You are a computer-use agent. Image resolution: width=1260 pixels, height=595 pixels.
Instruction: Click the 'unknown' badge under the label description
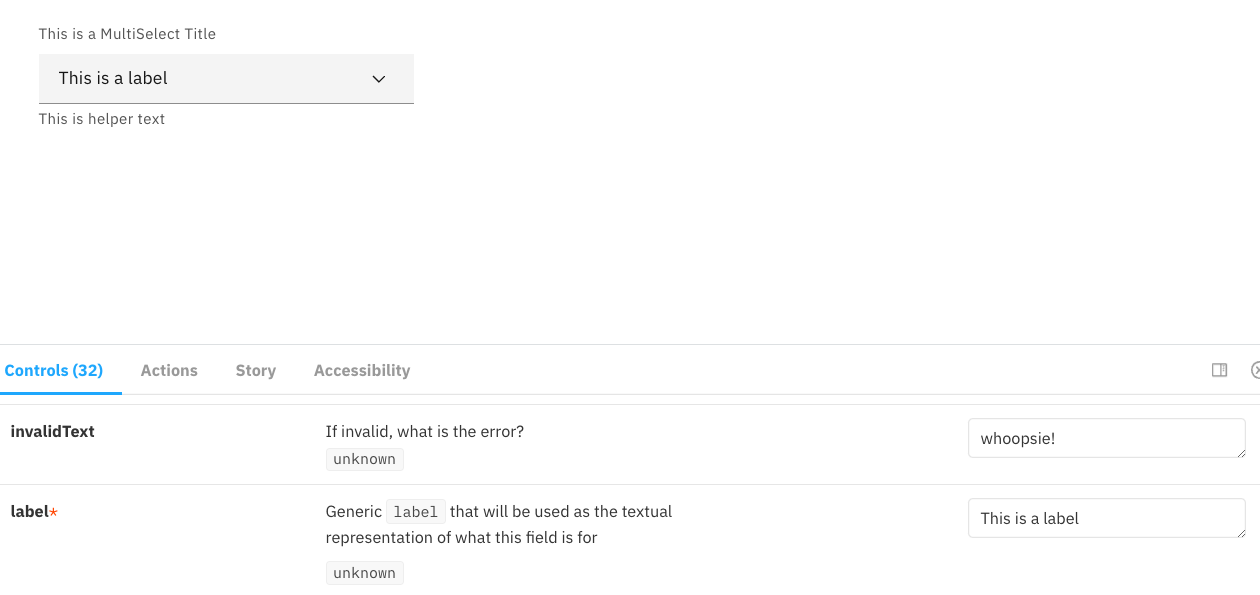[364, 572]
